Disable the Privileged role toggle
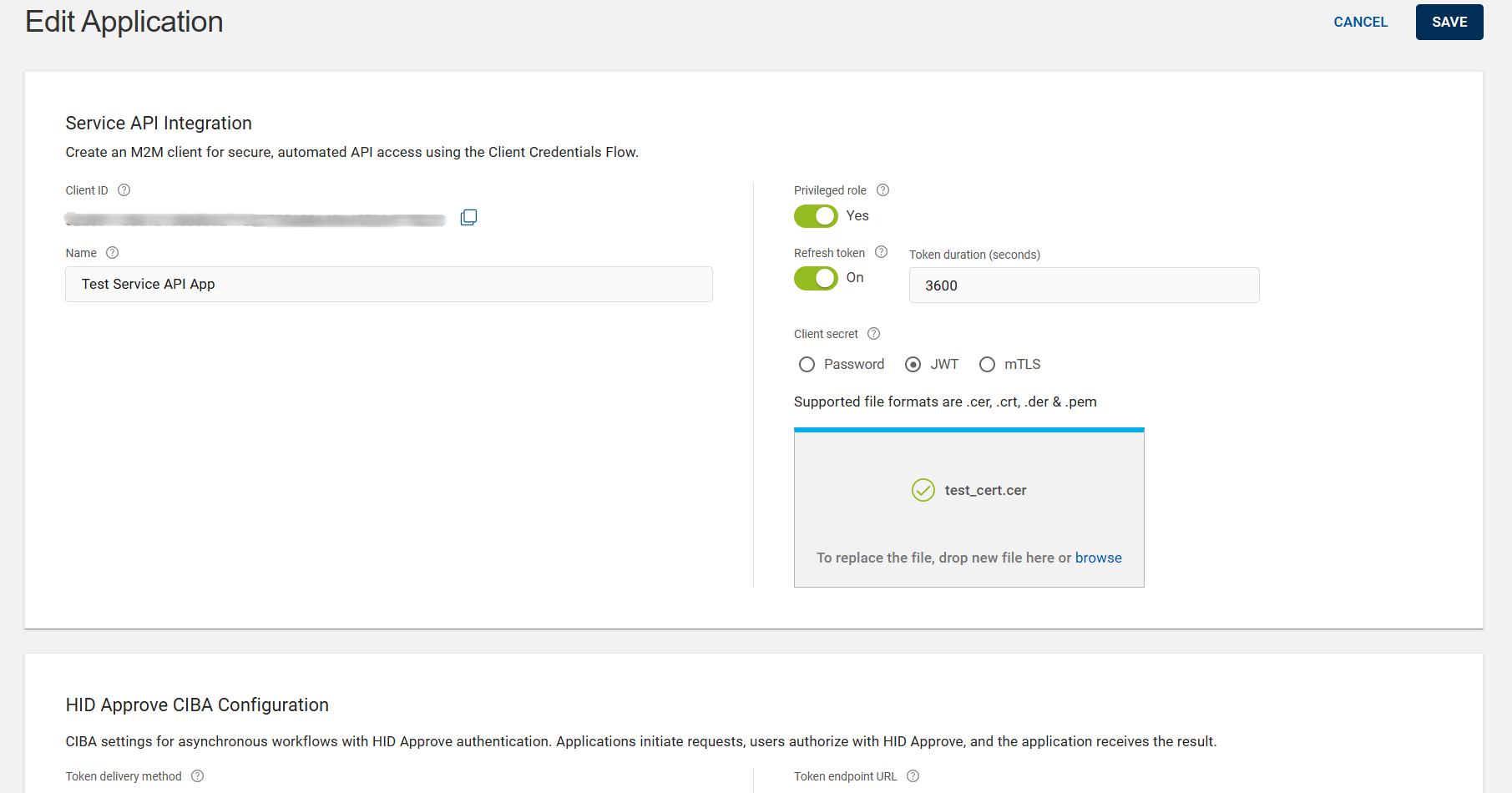This screenshot has height=793, width=1512. click(816, 216)
